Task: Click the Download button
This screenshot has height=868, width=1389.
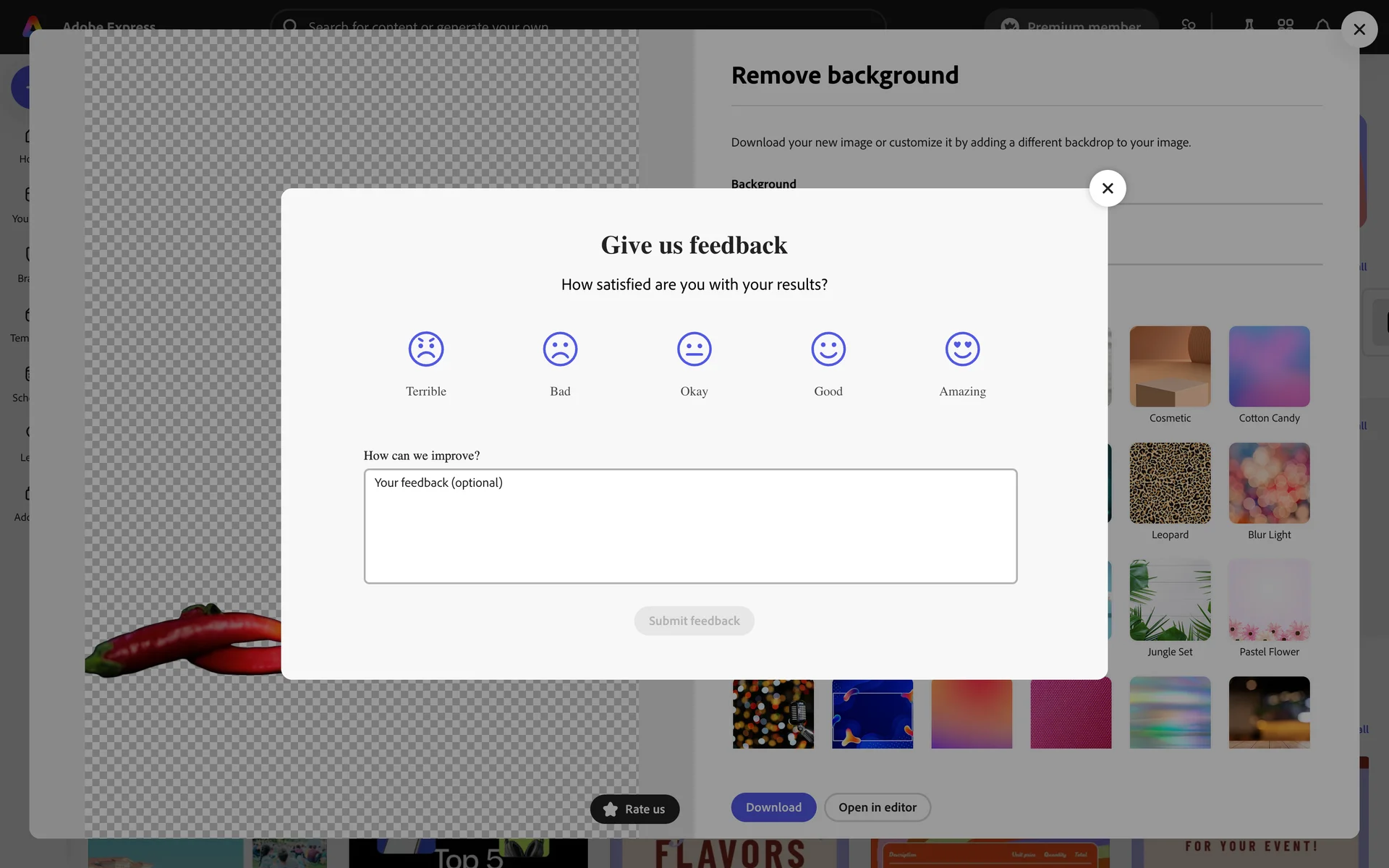Action: pos(773,807)
